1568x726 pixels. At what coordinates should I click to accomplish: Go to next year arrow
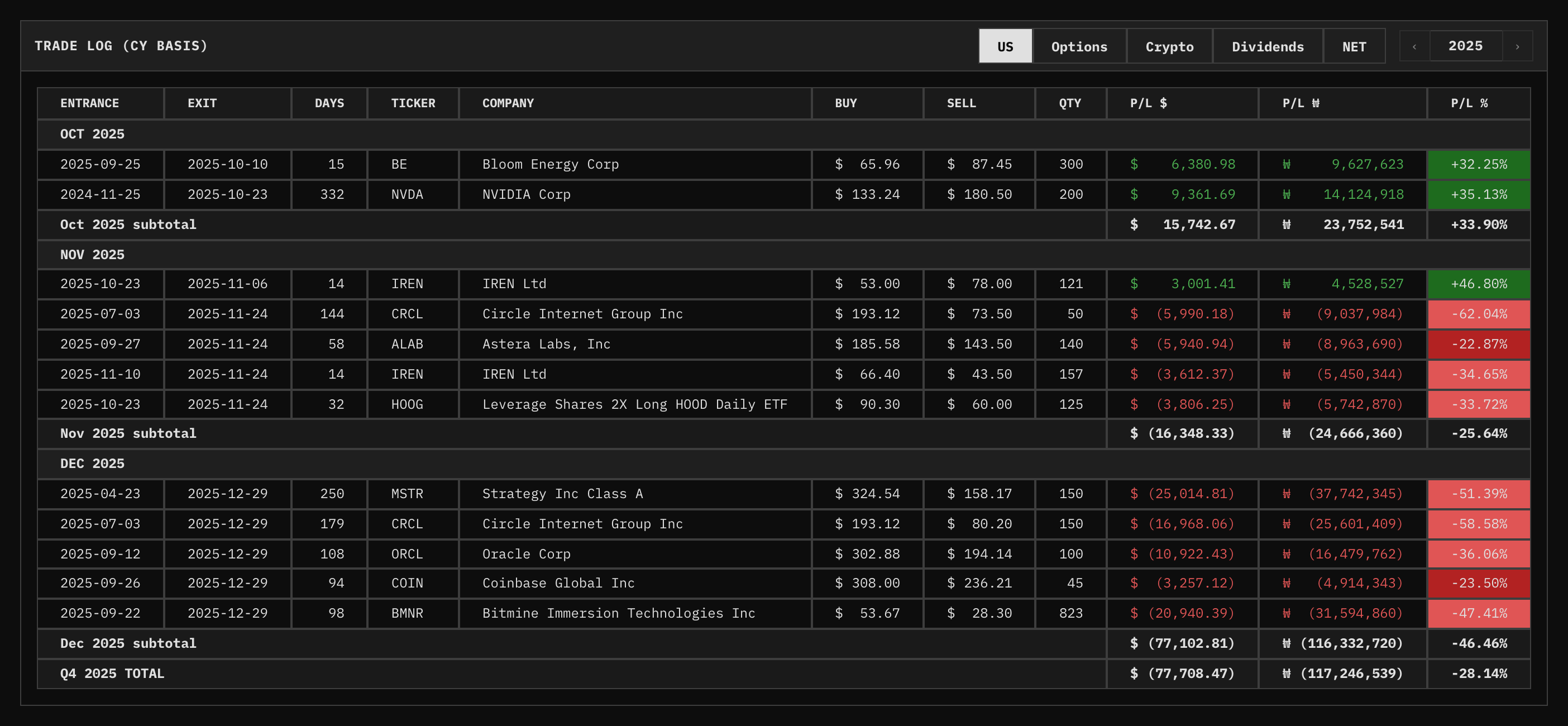pos(1518,46)
